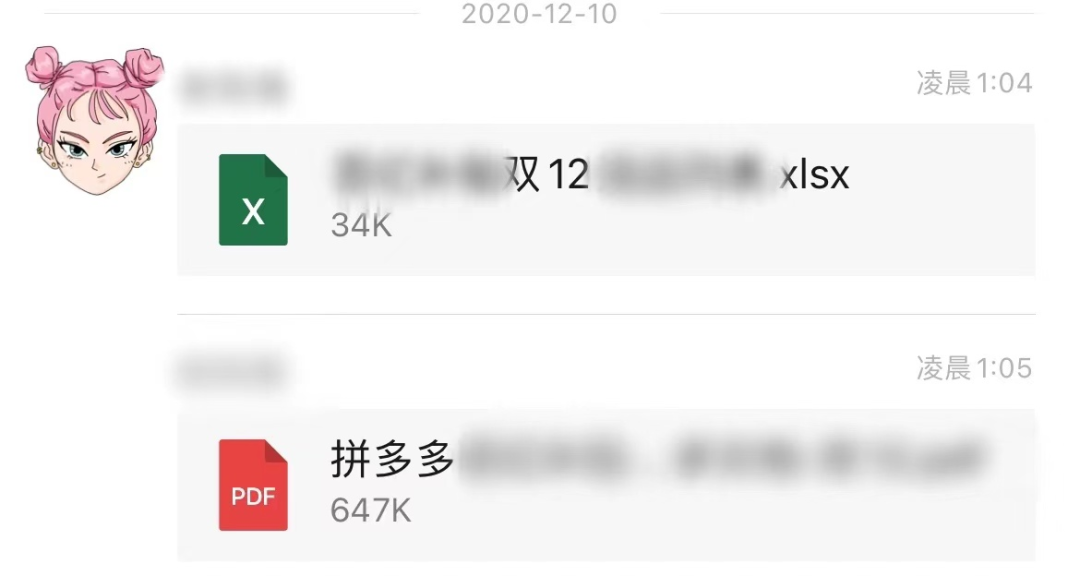This screenshot has height=576, width=1080.
Task: Tap blurred sender name above xlsx file
Action: click(233, 87)
